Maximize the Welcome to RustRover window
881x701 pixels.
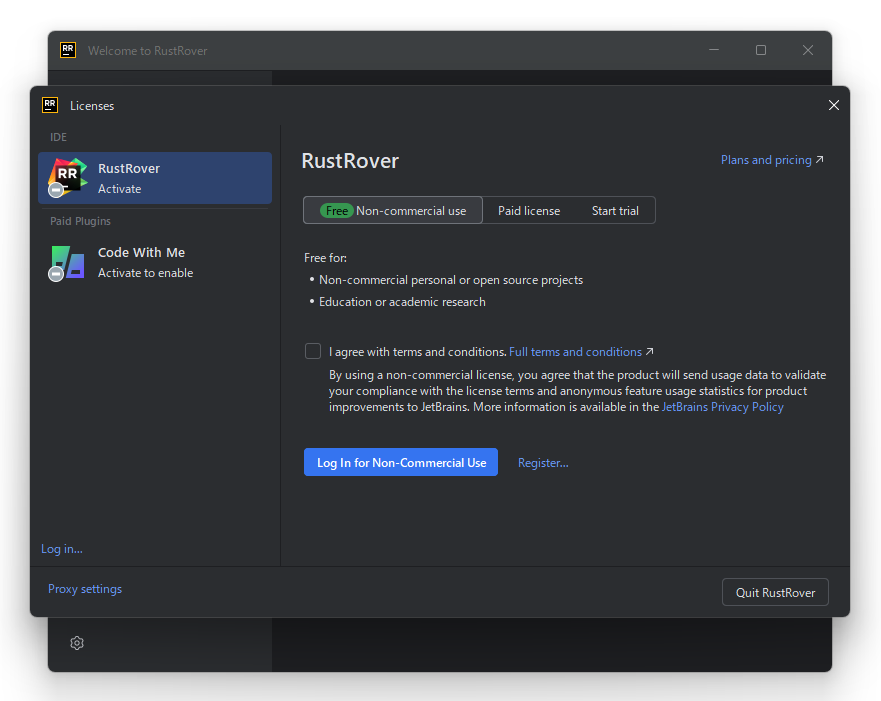pyautogui.click(x=761, y=50)
